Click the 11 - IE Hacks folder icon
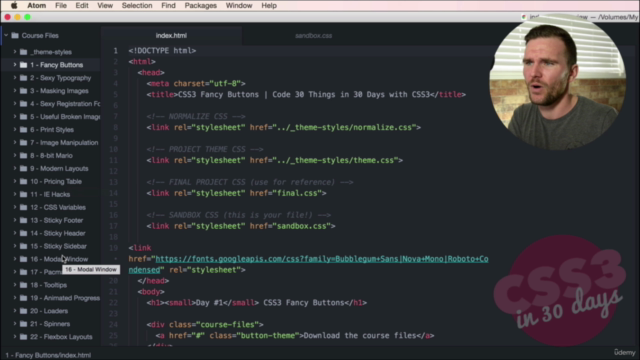The width and height of the screenshot is (640, 360). 23,194
